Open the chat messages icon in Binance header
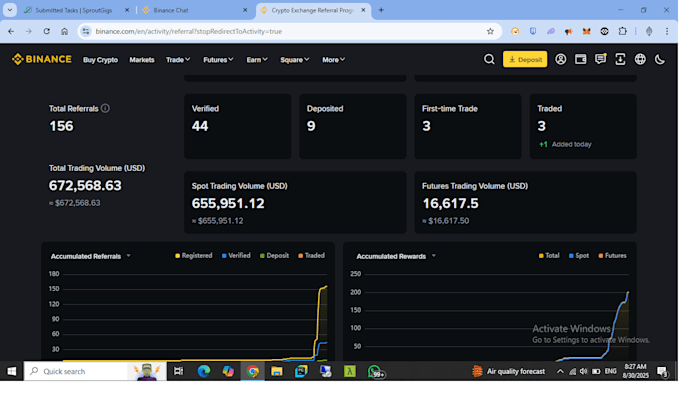This screenshot has height=394, width=680. [600, 59]
